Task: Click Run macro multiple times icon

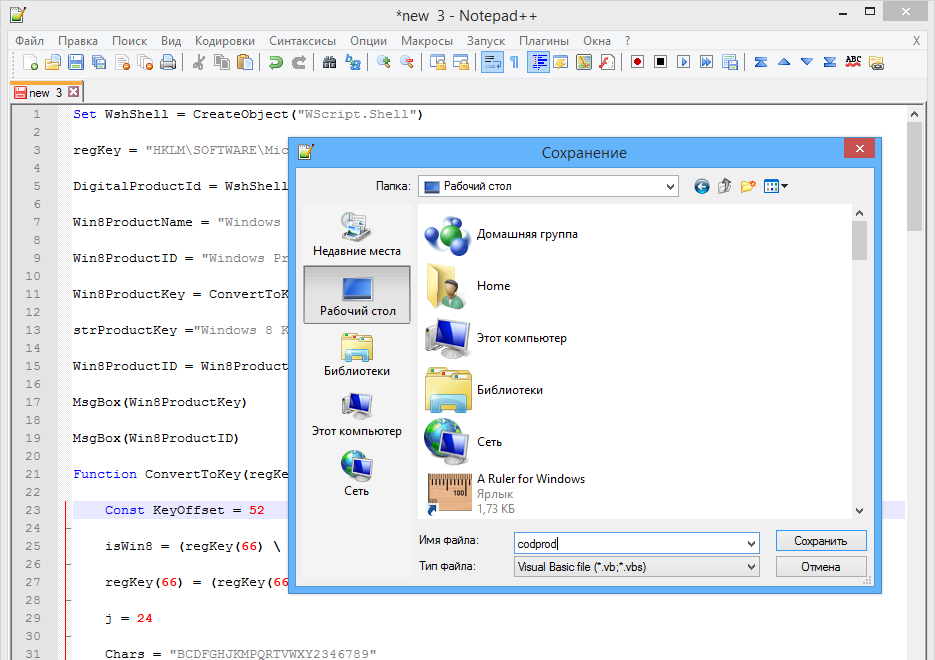Action: click(x=707, y=62)
